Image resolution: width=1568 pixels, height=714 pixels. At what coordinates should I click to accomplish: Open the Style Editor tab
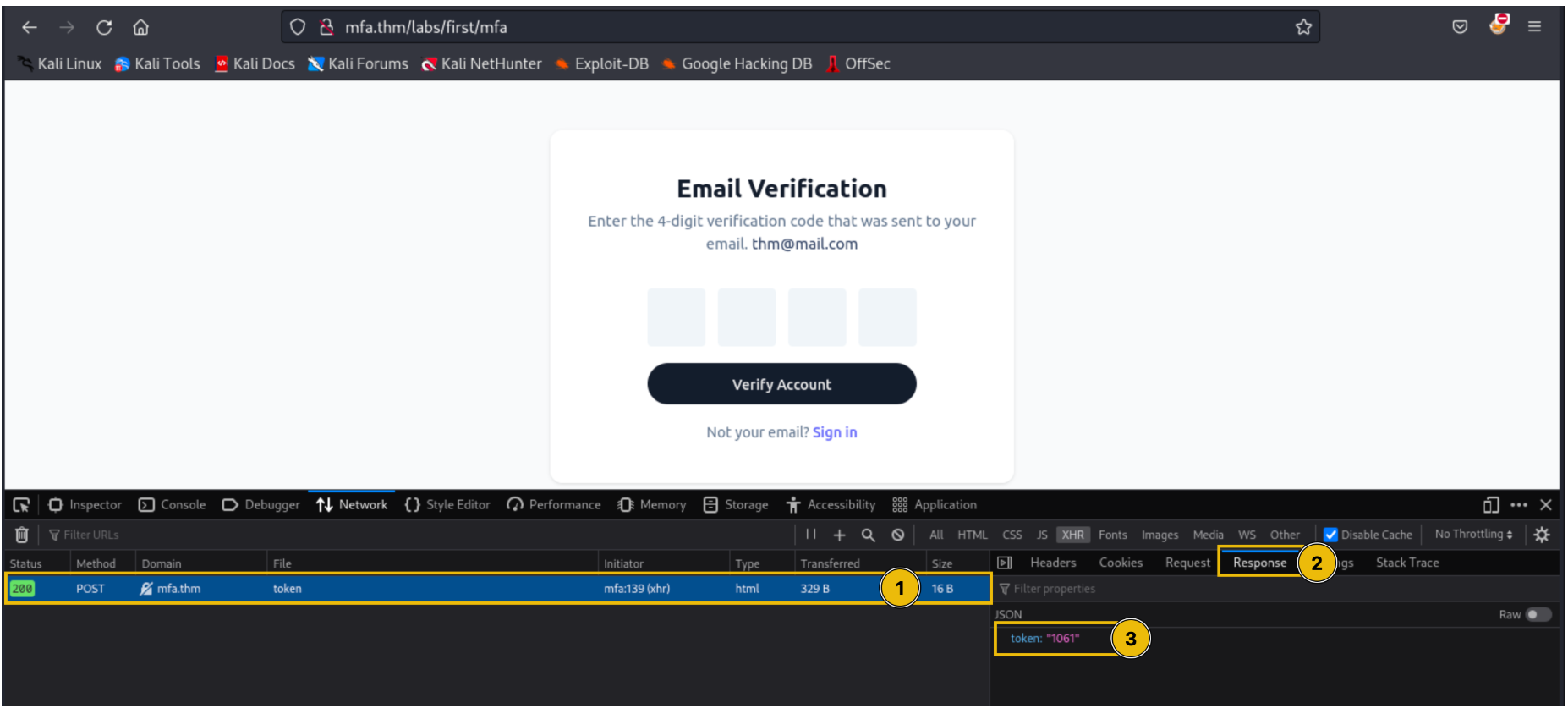pyautogui.click(x=448, y=505)
